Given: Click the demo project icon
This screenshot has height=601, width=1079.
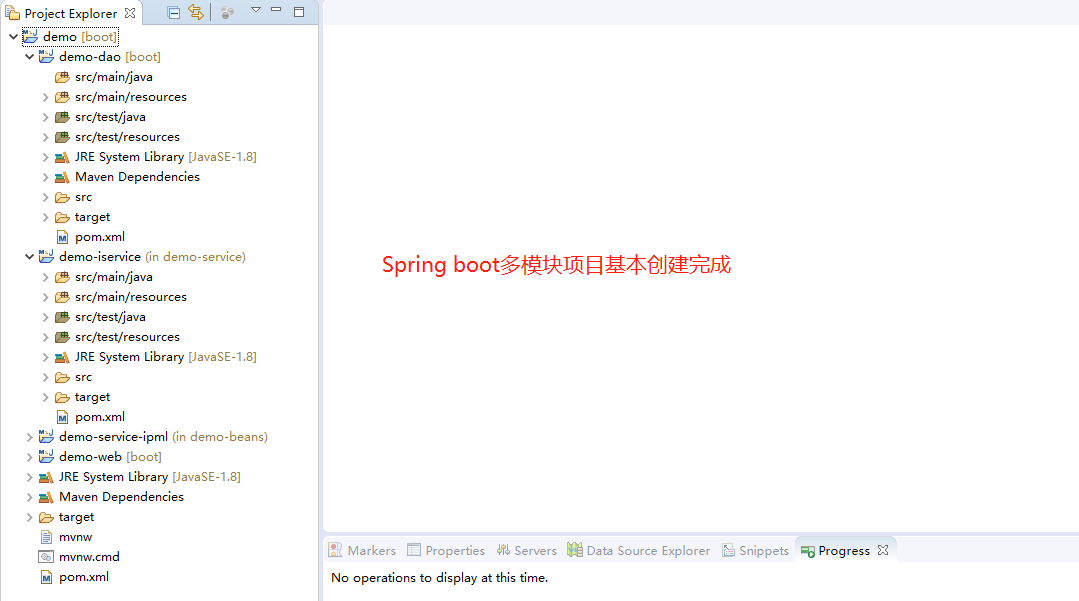Looking at the screenshot, I should coord(30,36).
